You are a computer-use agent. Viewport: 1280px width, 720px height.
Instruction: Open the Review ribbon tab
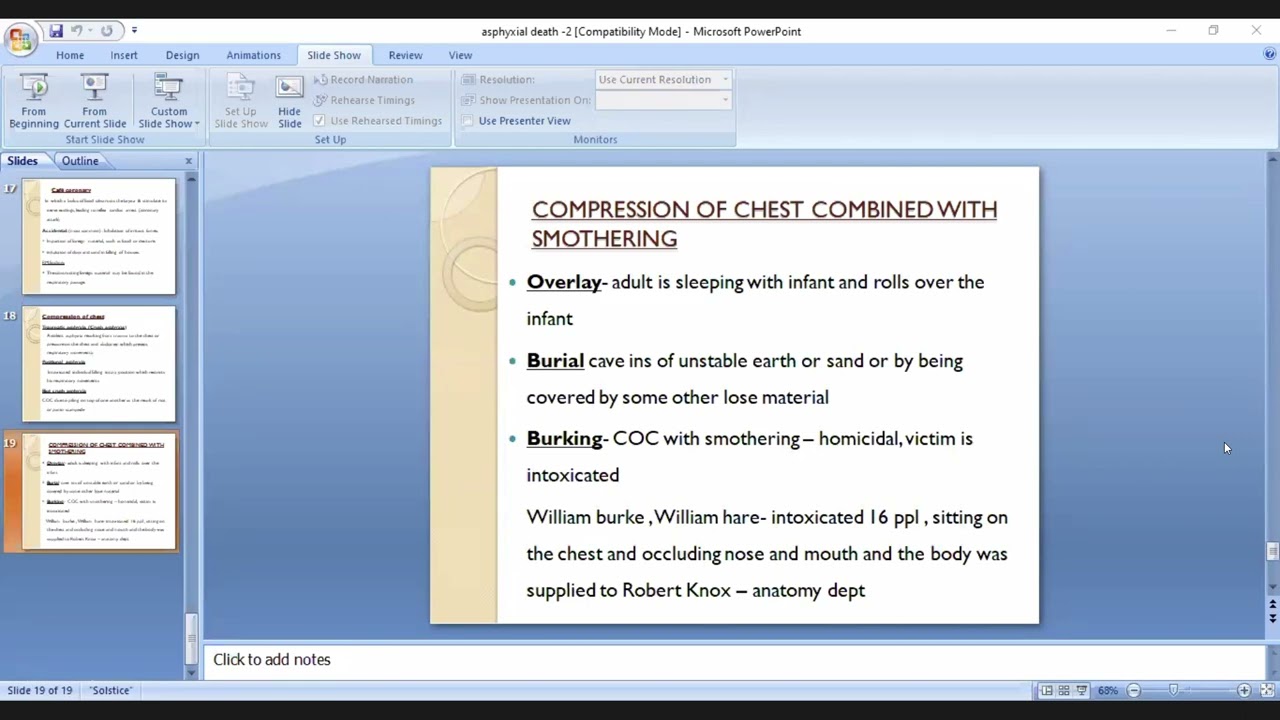click(x=405, y=55)
